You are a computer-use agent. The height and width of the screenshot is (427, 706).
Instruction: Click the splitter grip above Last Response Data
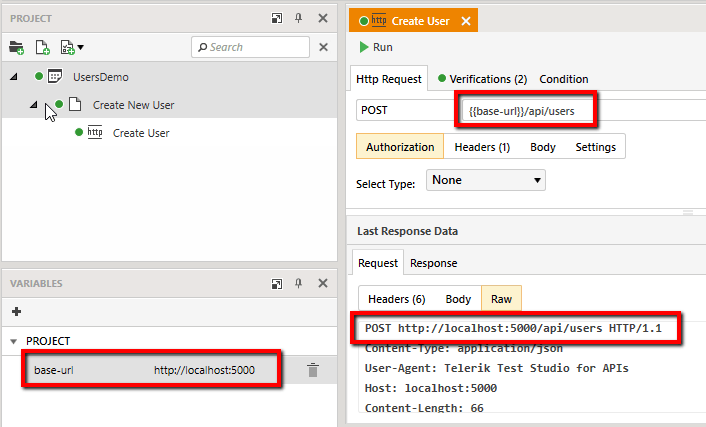coord(688,212)
